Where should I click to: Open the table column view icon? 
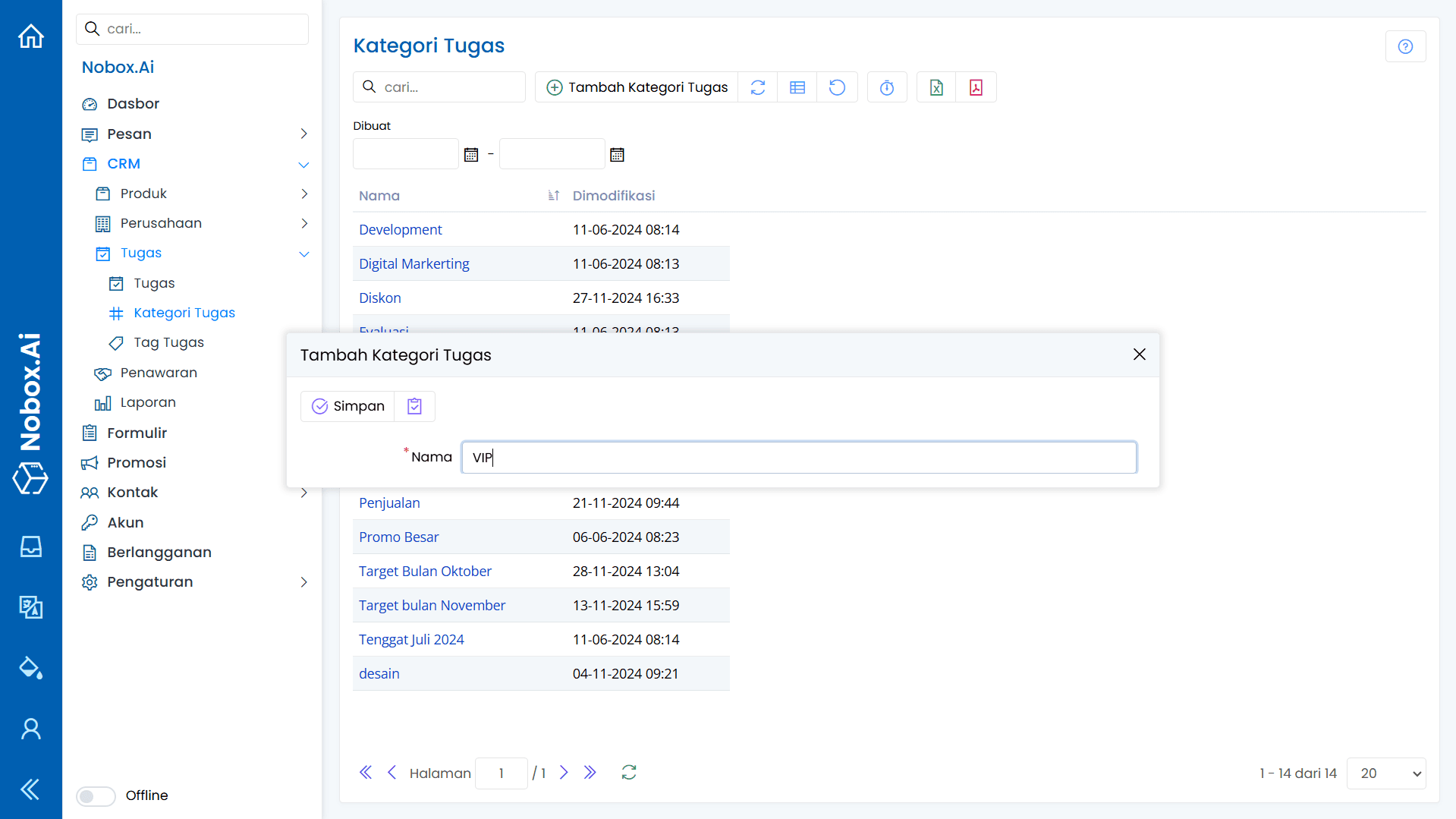797,87
